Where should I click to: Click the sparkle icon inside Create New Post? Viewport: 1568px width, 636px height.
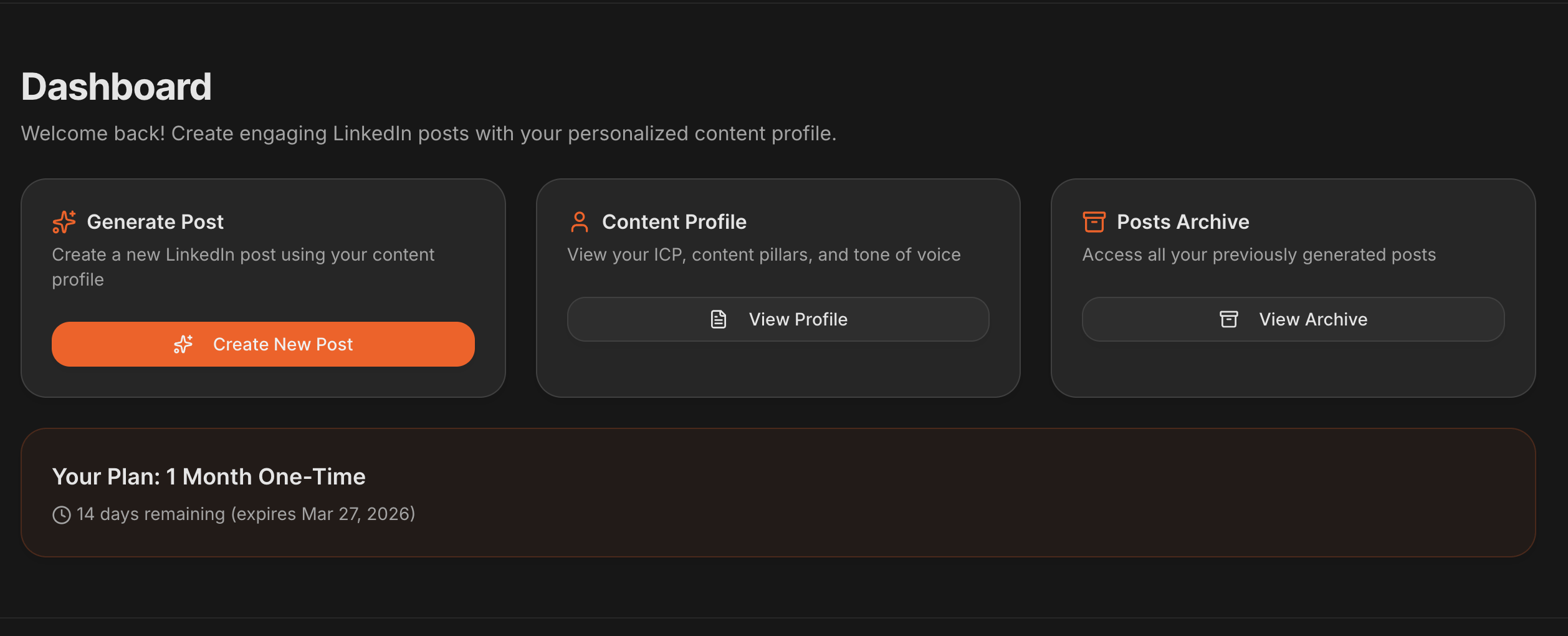tap(183, 344)
